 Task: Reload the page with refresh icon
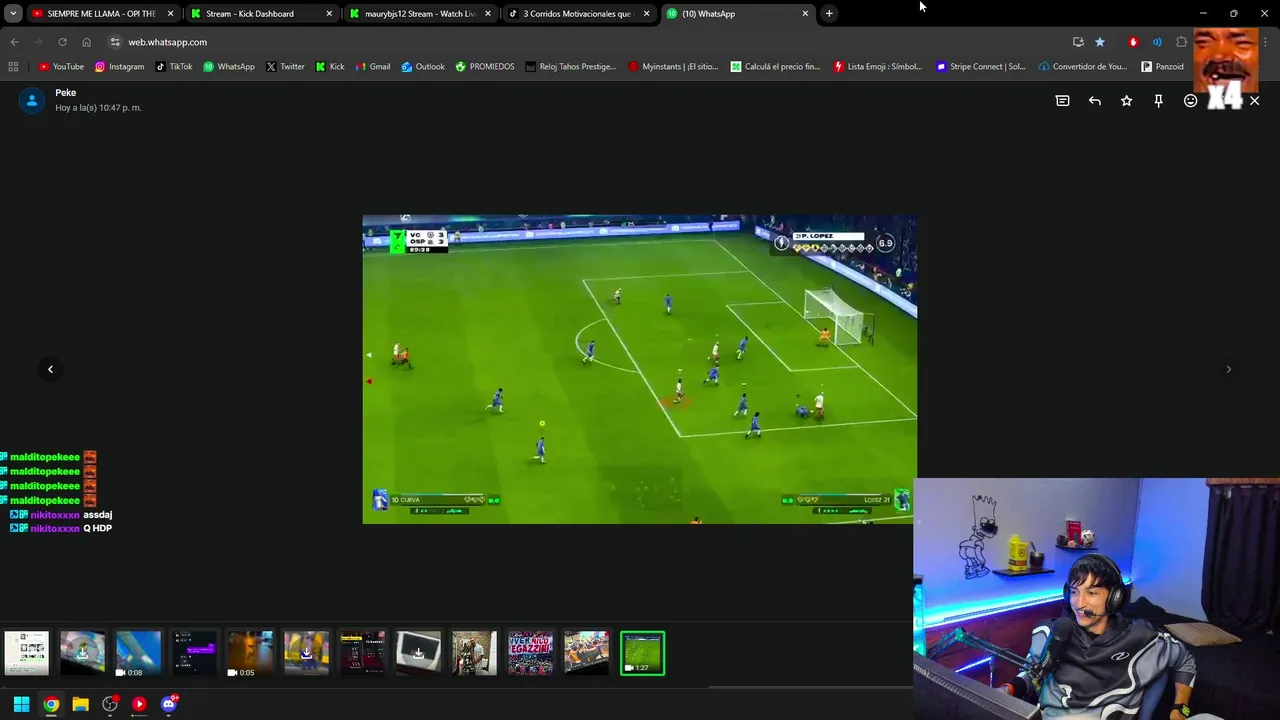pos(62,42)
